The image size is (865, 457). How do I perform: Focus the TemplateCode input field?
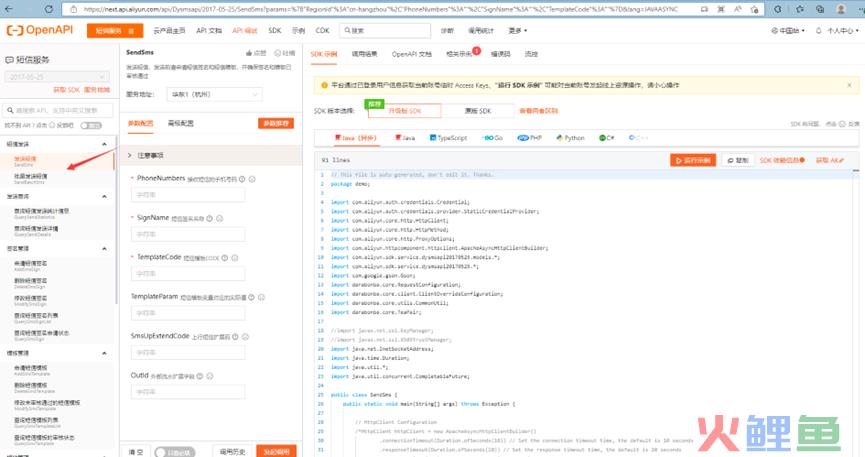[188, 274]
